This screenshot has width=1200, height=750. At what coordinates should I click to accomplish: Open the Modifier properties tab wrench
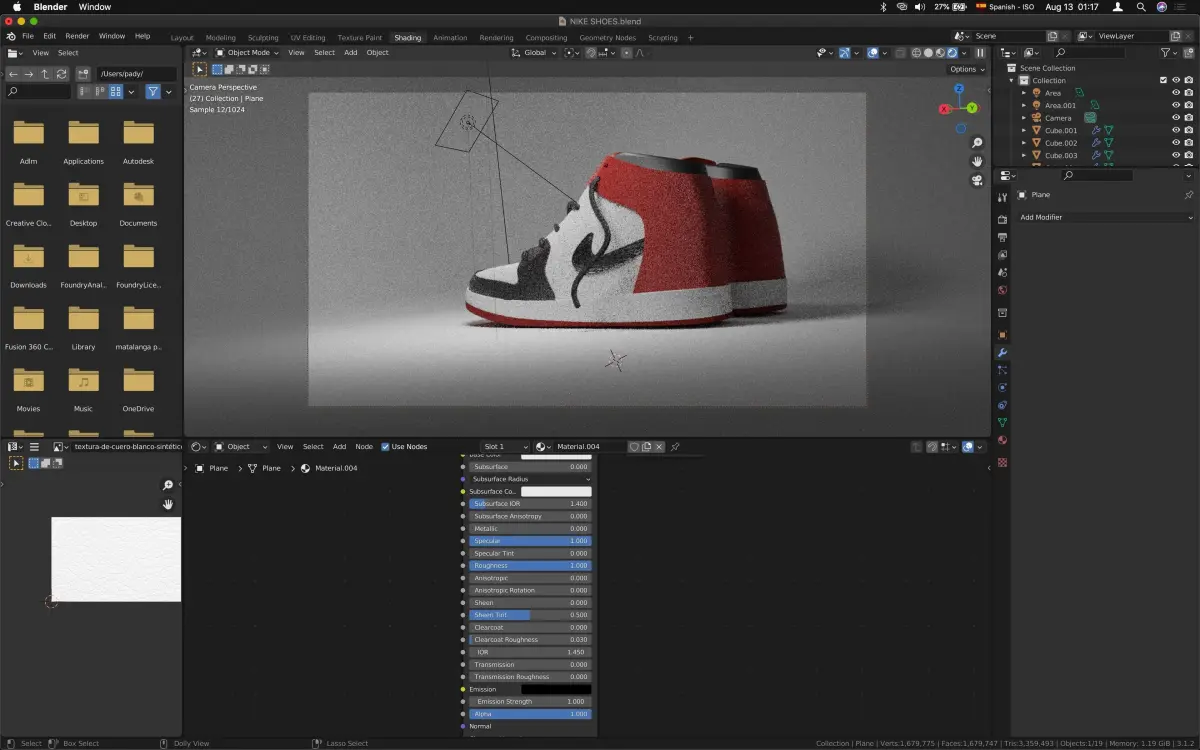[x=1002, y=353]
